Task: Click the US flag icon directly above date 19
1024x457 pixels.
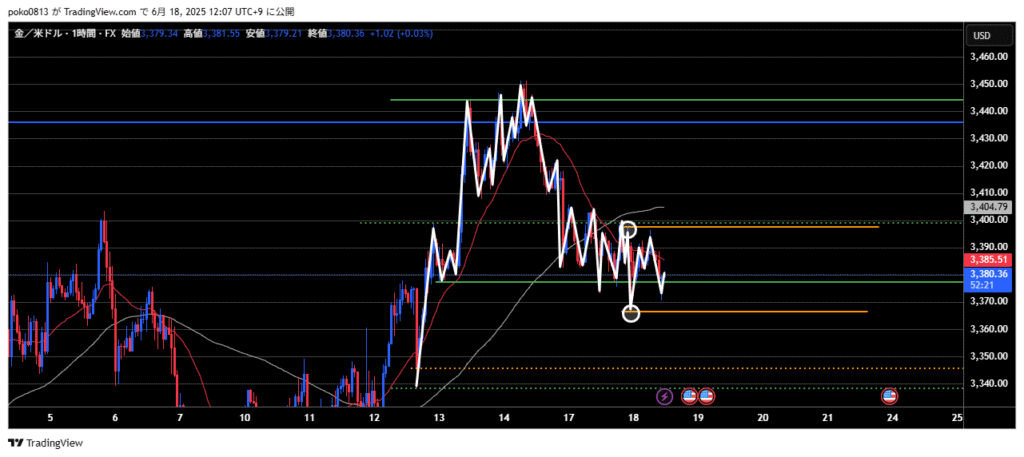Action: coord(706,397)
